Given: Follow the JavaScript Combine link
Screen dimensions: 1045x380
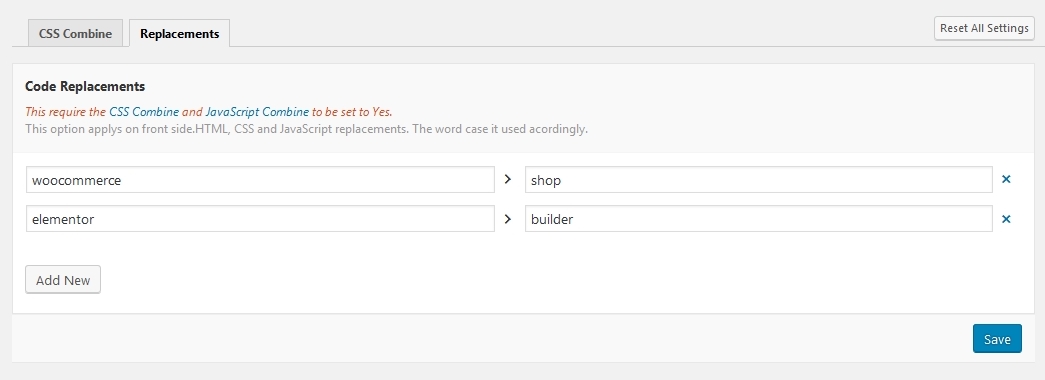Looking at the screenshot, I should 257,112.
